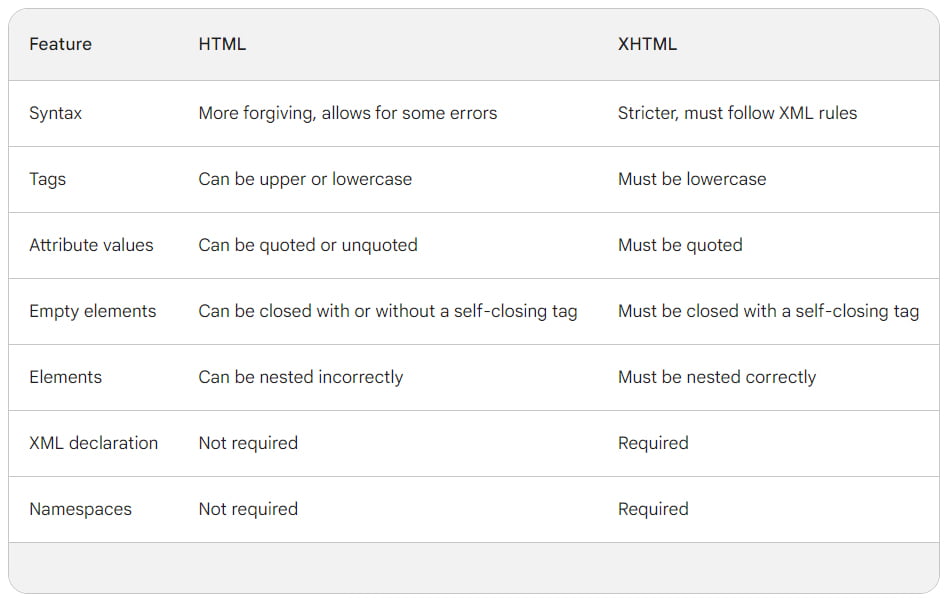Click the "Namespaces" row label
This screenshot has height=598, width=947.
pos(79,509)
